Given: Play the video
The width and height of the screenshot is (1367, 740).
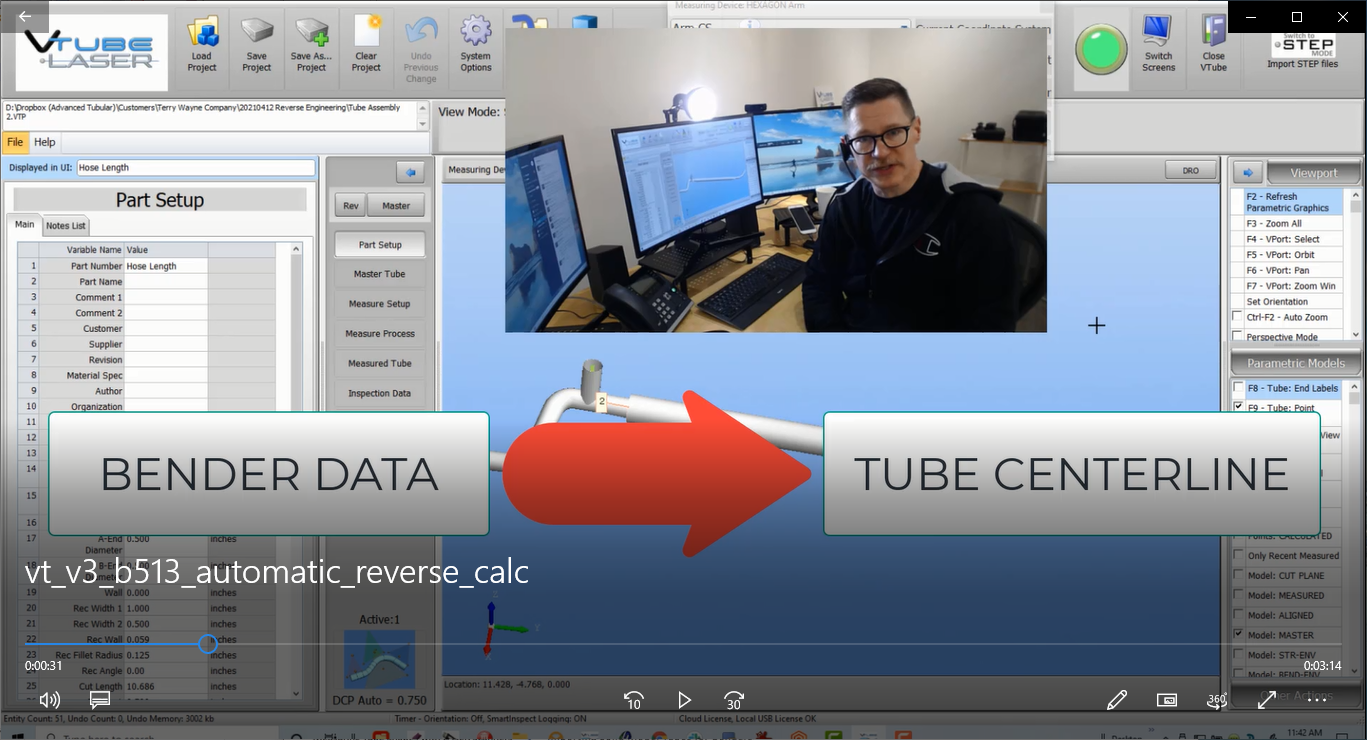Looking at the screenshot, I should coord(684,700).
